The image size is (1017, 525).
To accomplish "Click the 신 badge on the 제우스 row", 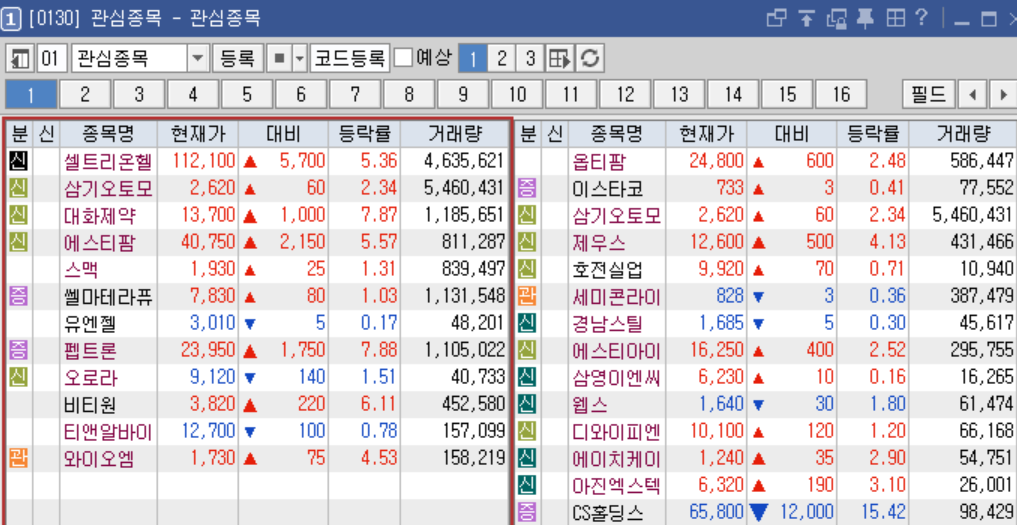I will click(527, 242).
